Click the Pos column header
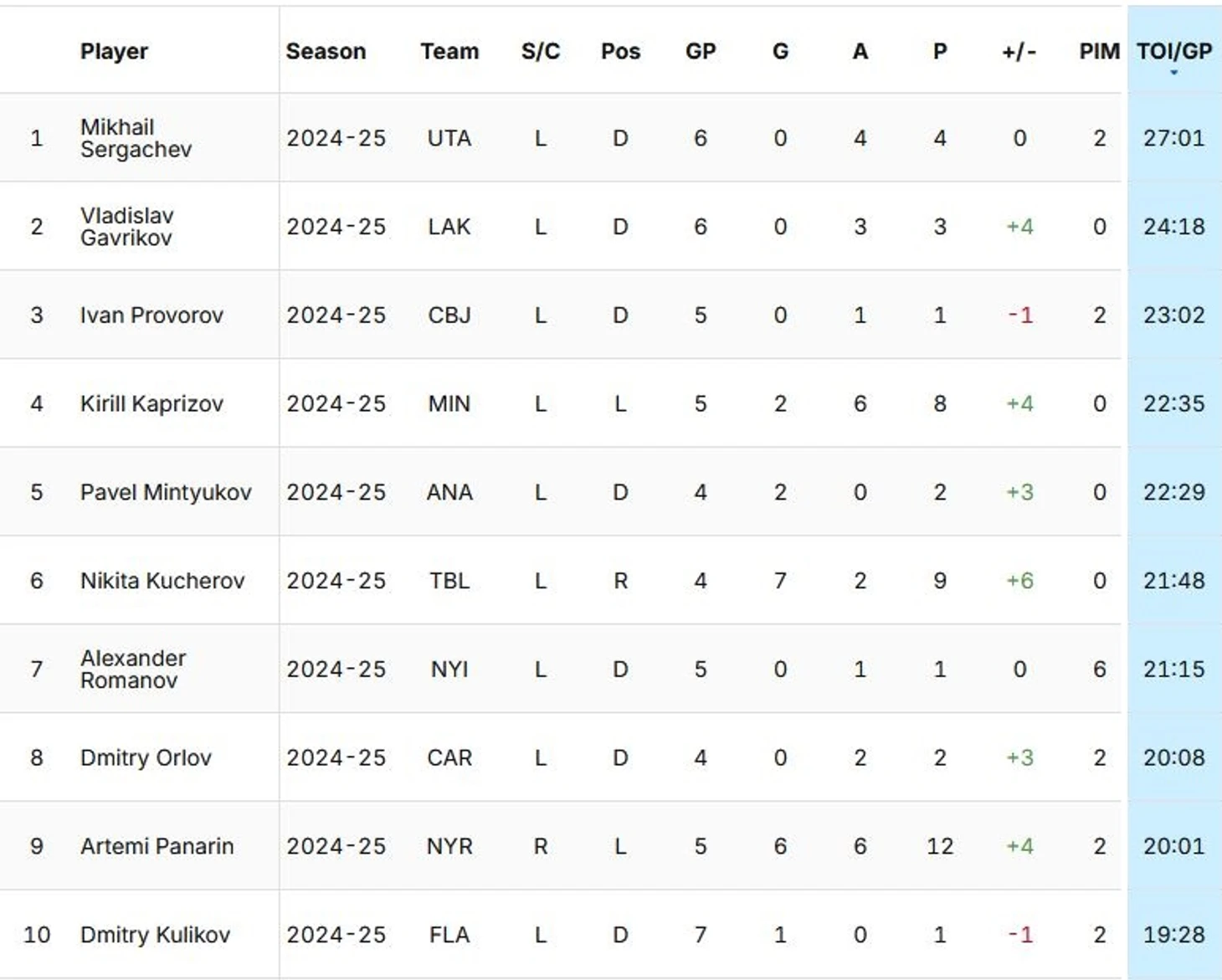The image size is (1222, 980). tap(620, 51)
